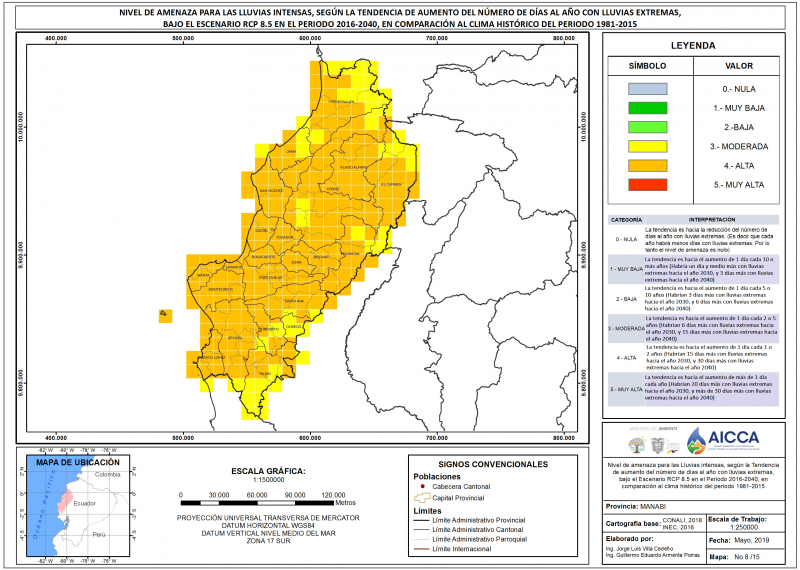Click the Límite Internacional red line symbol
Screen dimensions: 800x570
pyautogui.click(x=421, y=549)
